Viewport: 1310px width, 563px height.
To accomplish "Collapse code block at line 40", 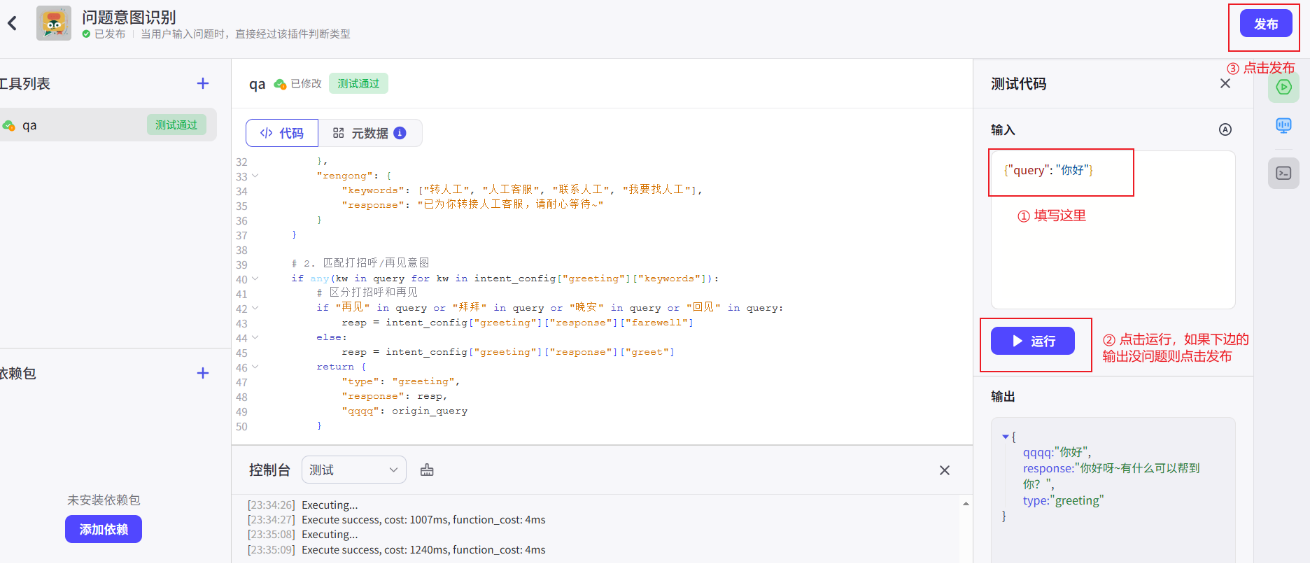I will click(x=254, y=278).
